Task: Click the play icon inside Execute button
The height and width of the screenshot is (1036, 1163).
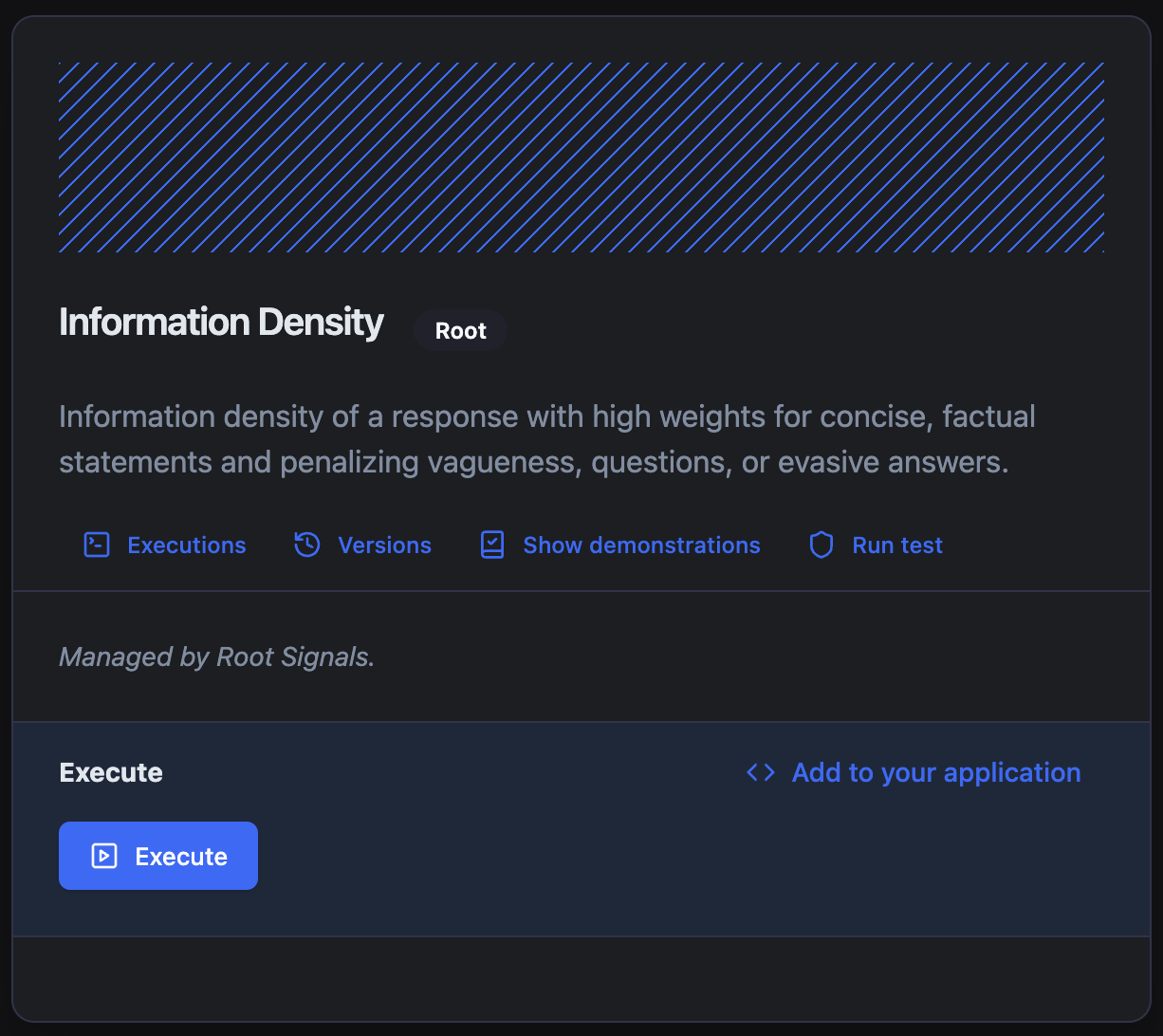Action: pos(104,856)
